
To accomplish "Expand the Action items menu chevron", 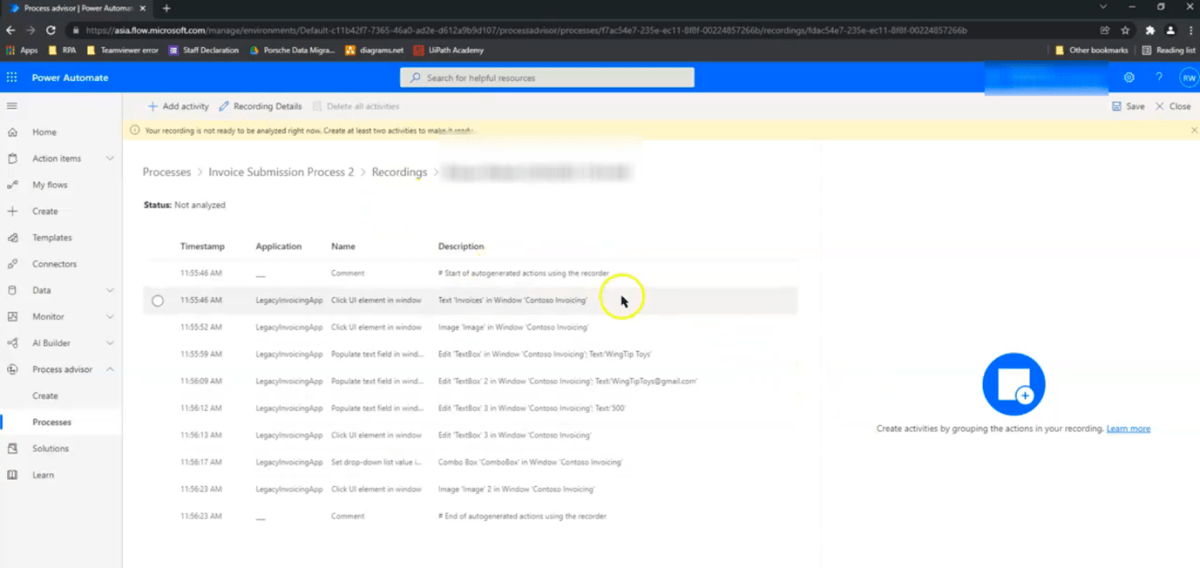I will 110,158.
